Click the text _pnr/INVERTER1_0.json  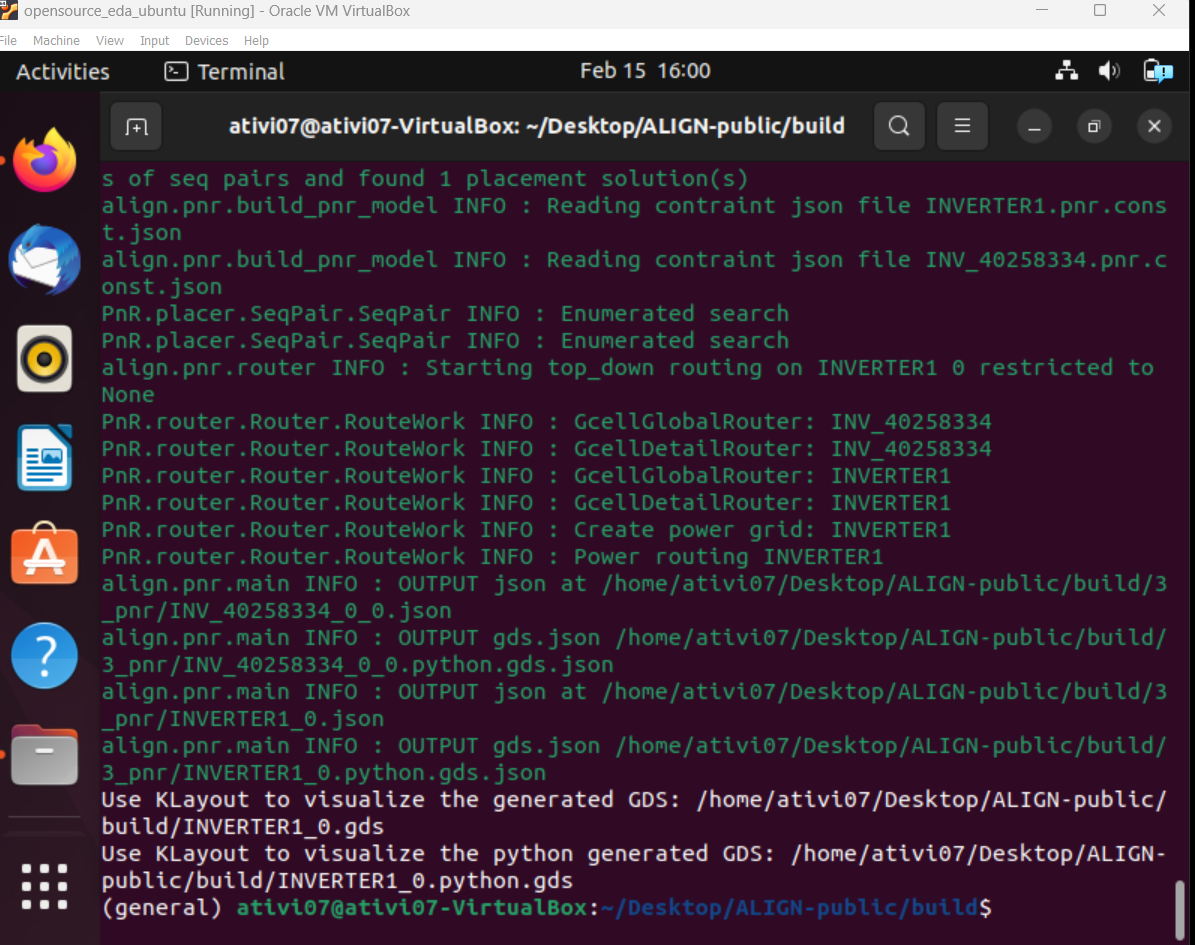[x=242, y=719]
